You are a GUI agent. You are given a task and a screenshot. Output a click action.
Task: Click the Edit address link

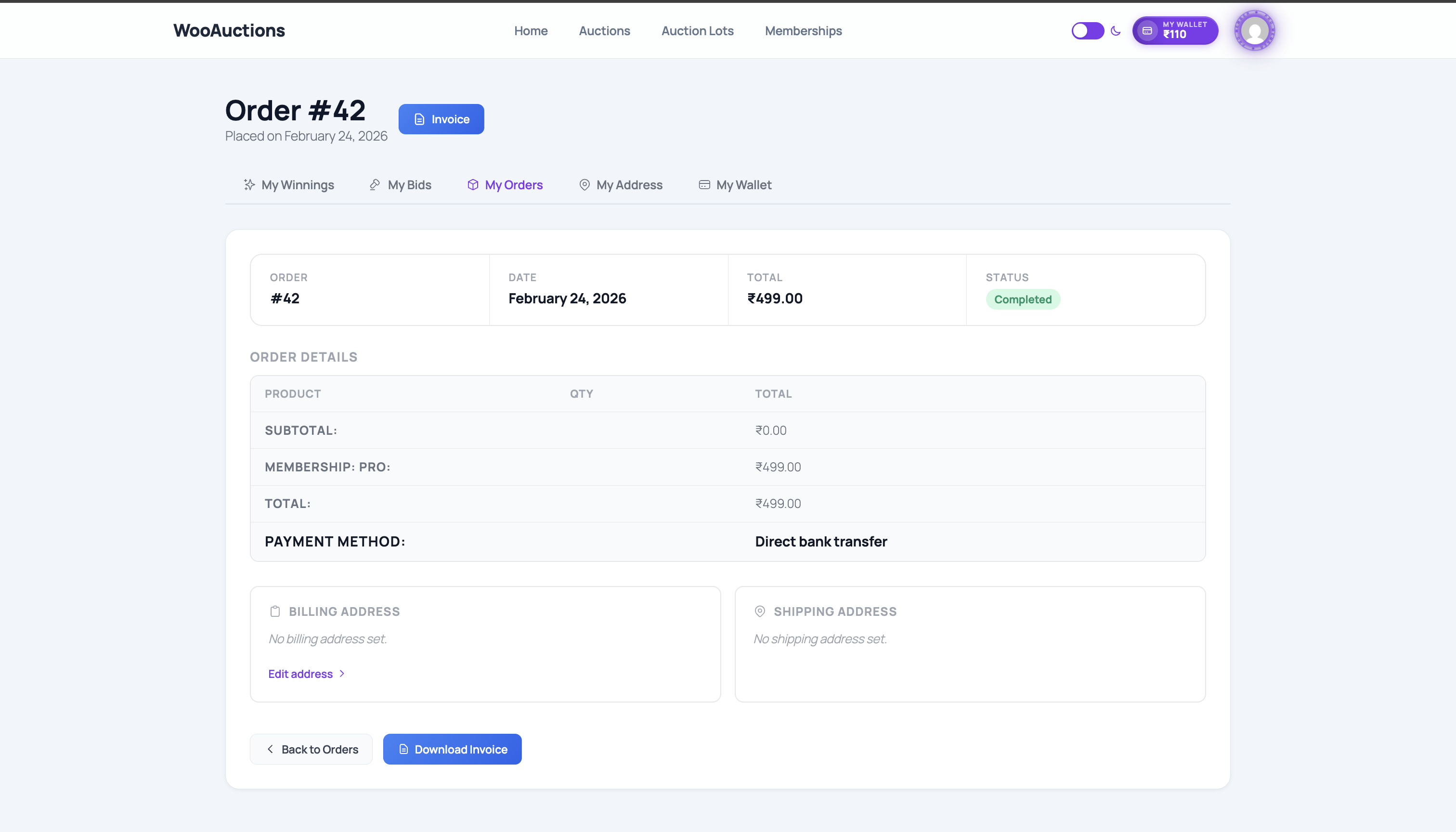click(300, 674)
